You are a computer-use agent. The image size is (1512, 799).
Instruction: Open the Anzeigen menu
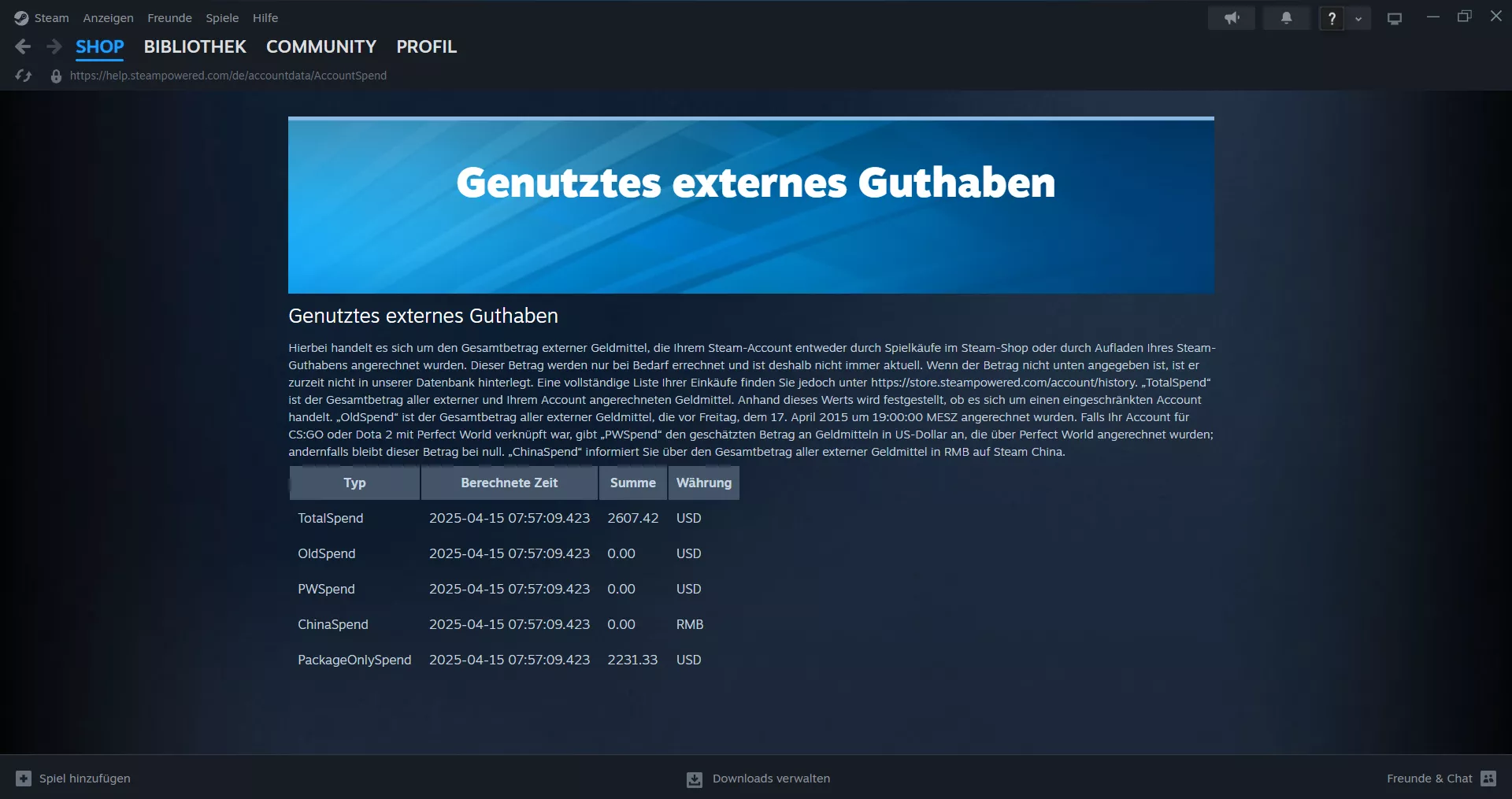click(x=108, y=17)
